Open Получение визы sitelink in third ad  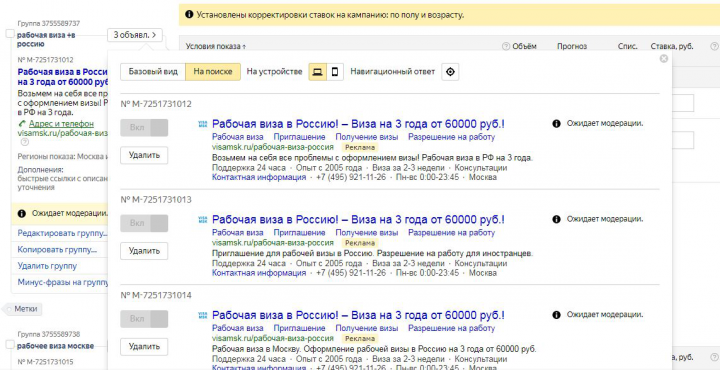tap(367, 328)
